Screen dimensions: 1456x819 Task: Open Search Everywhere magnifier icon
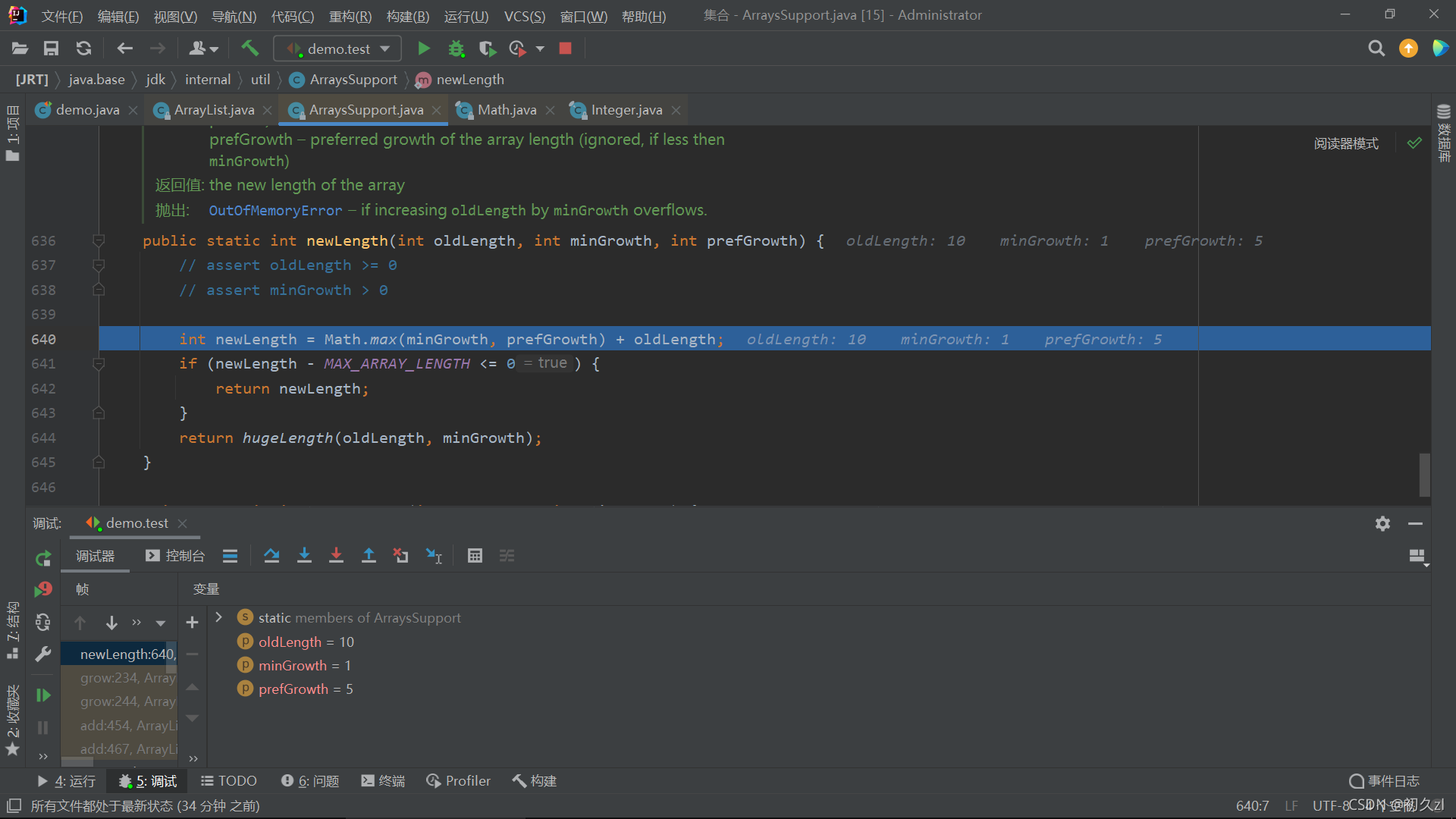[x=1376, y=49]
